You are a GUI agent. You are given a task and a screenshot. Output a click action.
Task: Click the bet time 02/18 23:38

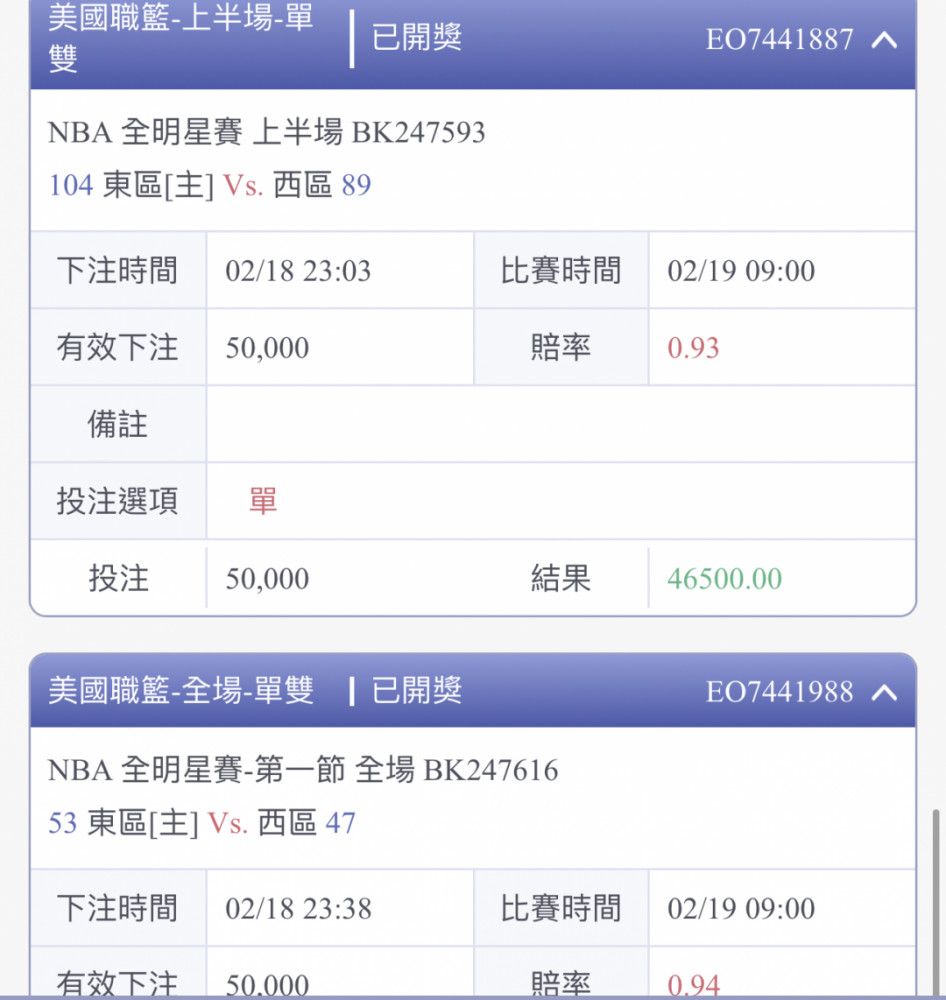tap(298, 908)
